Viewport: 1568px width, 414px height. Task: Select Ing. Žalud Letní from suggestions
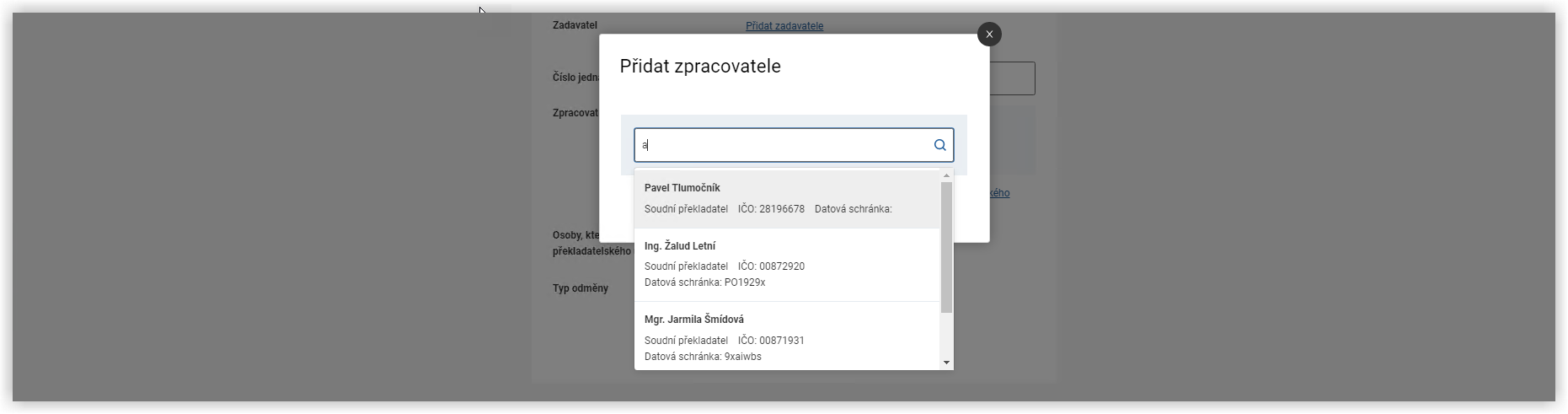coord(787,265)
